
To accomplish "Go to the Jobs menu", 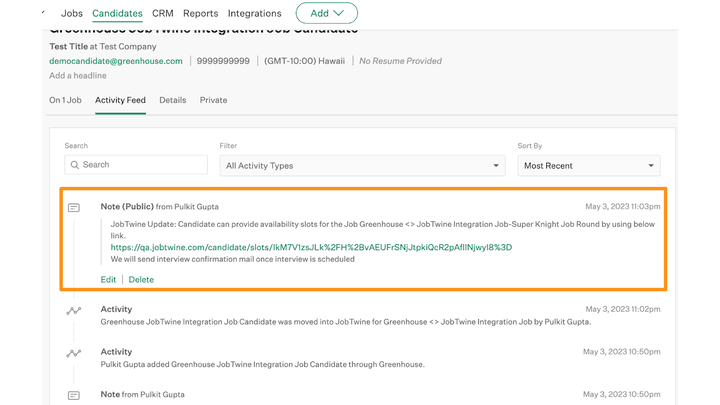I will coord(72,14).
